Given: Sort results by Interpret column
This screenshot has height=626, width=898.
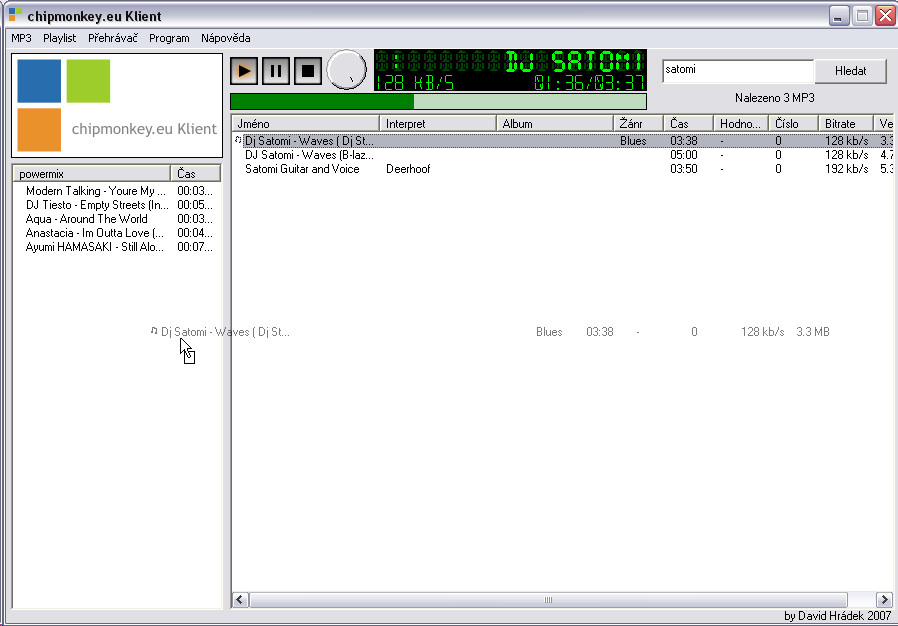Looking at the screenshot, I should 438,124.
